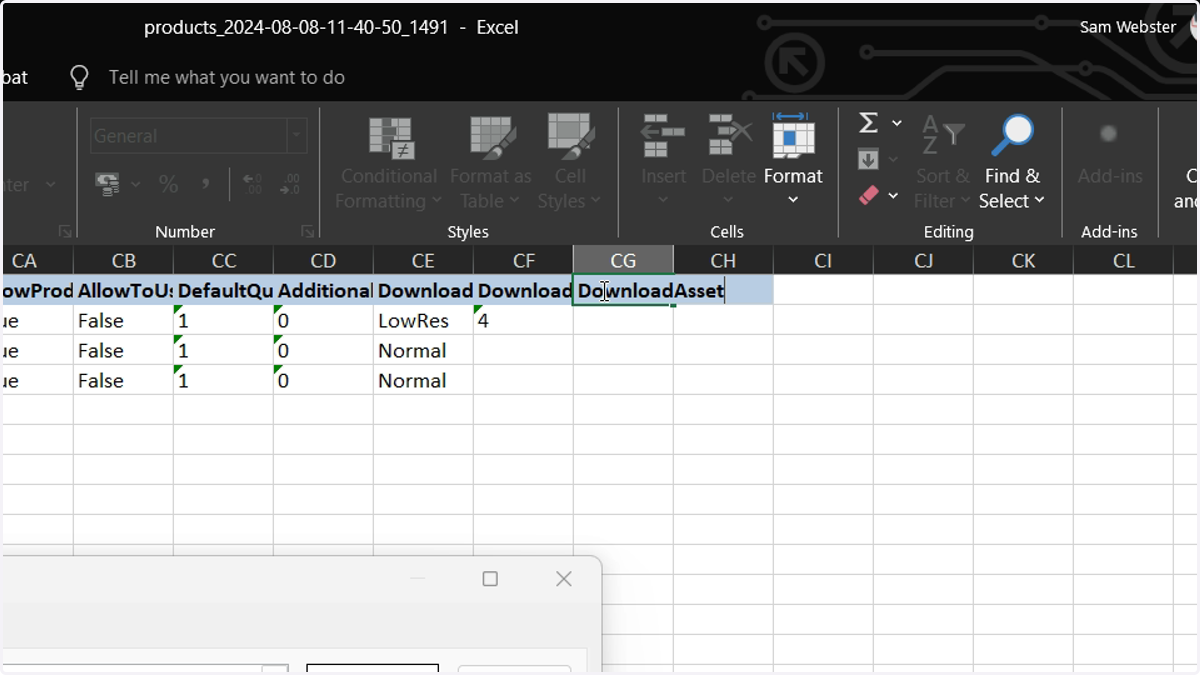
Task: Select column header CA
Action: tap(36, 261)
